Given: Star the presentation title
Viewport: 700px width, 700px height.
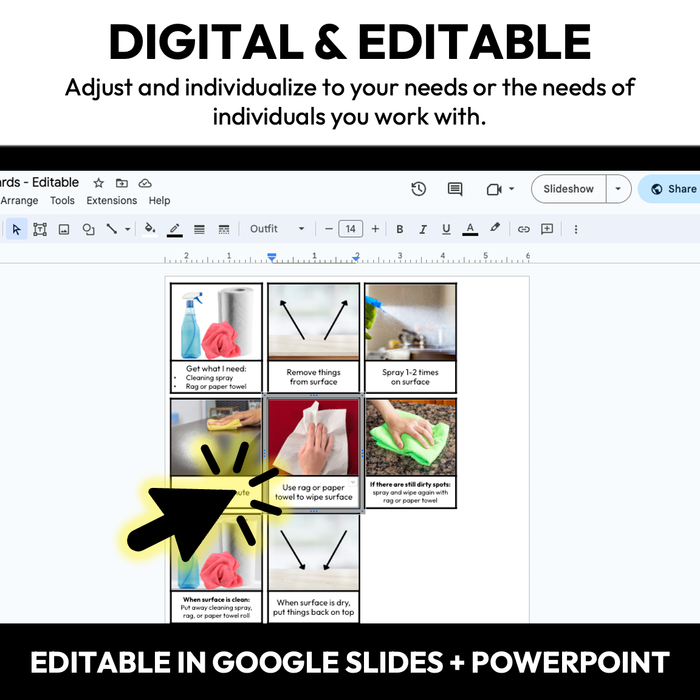Looking at the screenshot, I should tap(99, 183).
